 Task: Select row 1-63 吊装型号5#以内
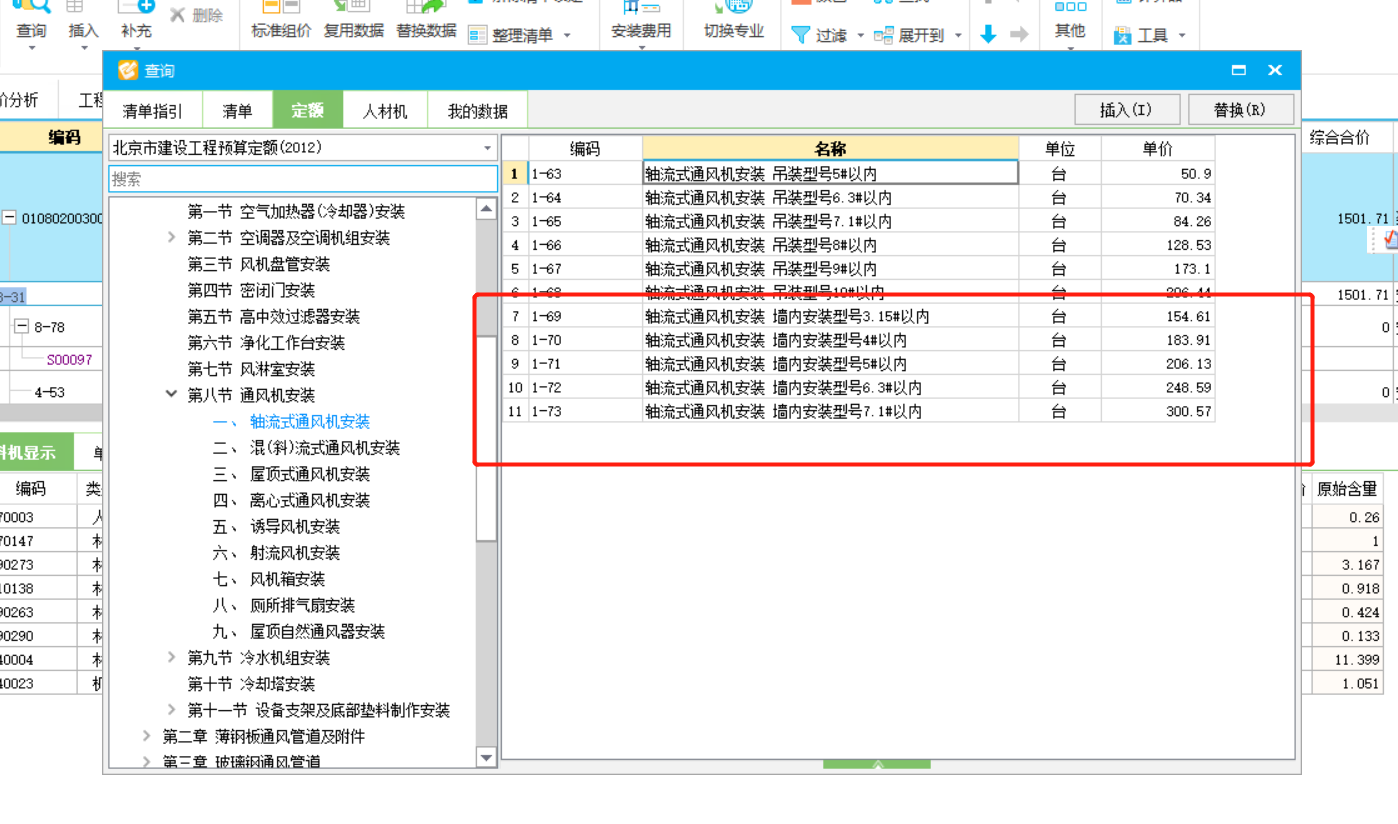pos(858,173)
